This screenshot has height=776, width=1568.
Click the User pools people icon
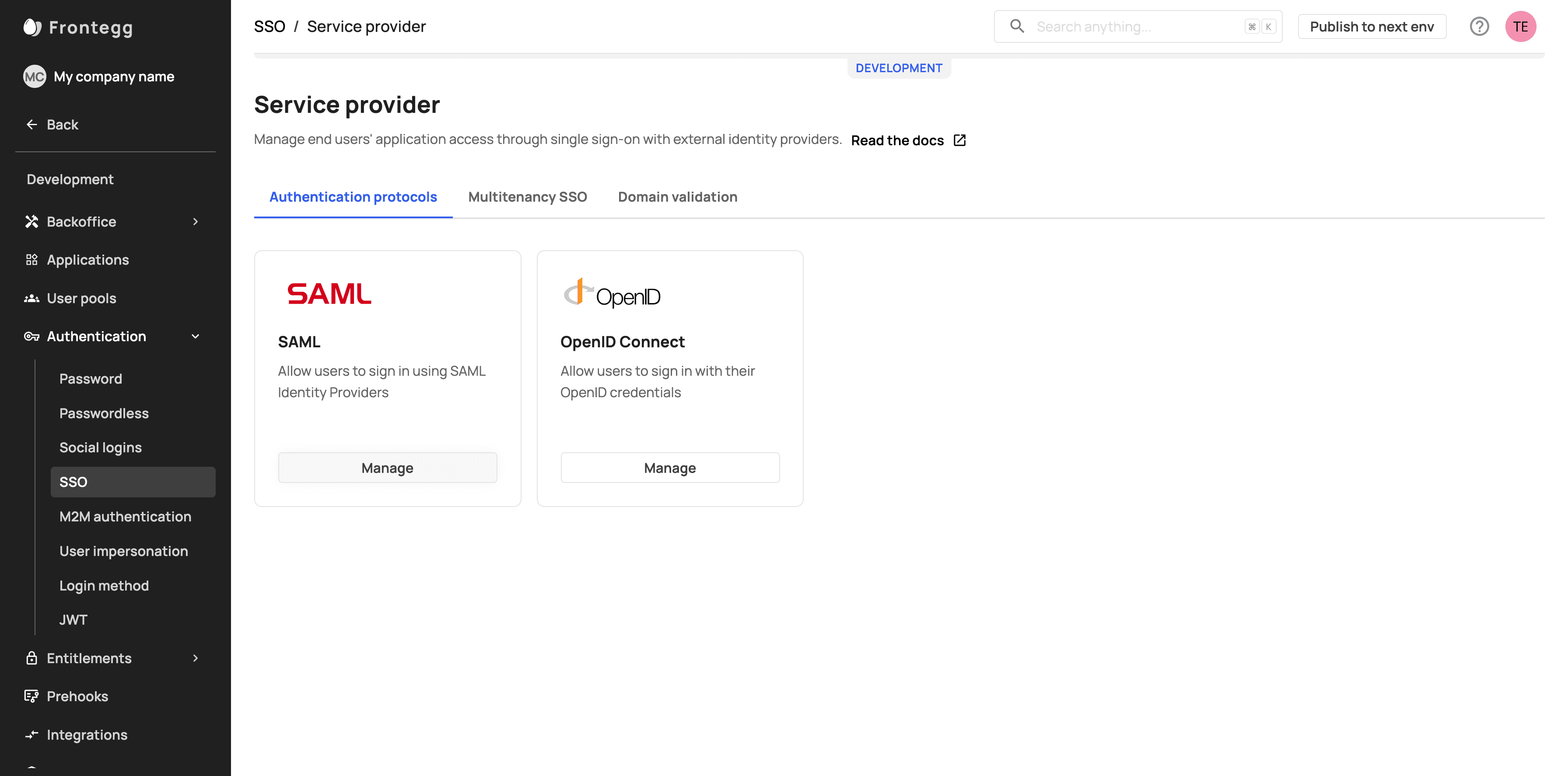pos(31,298)
